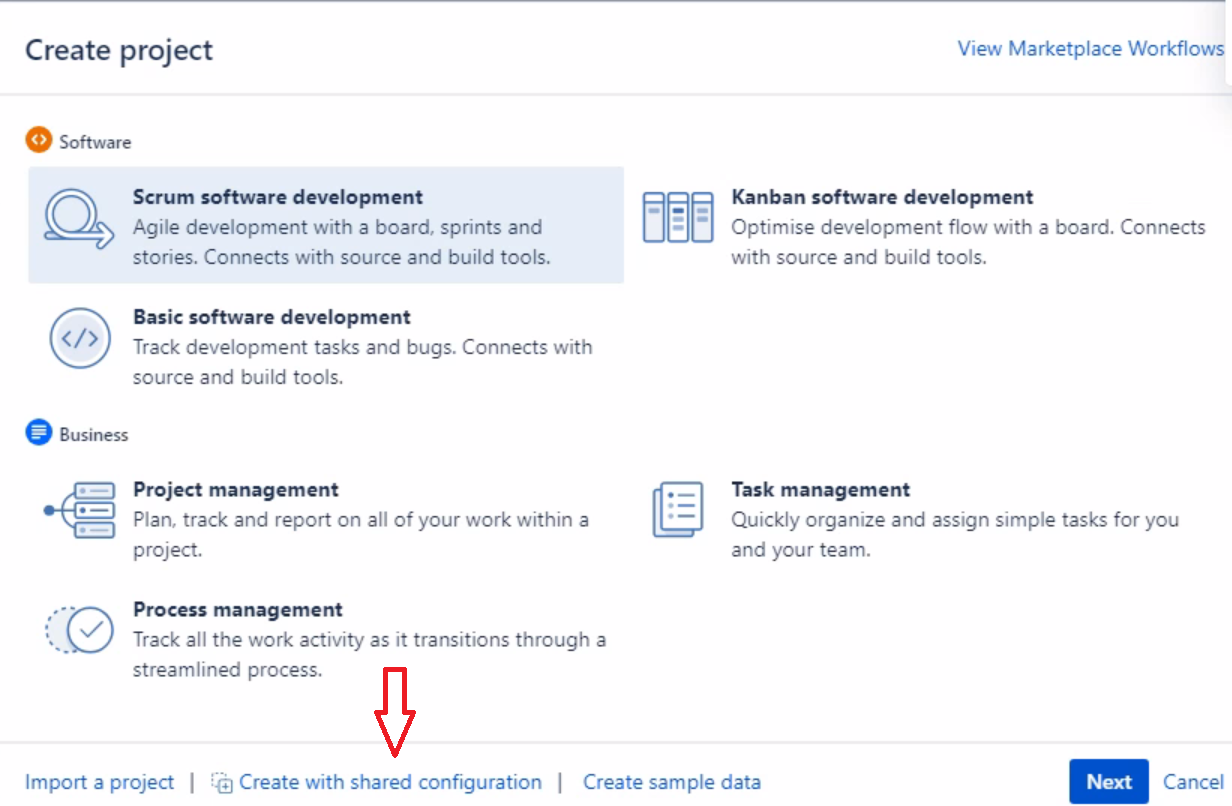Click the orange Software category icon
This screenshot has height=806, width=1232.
[x=38, y=140]
